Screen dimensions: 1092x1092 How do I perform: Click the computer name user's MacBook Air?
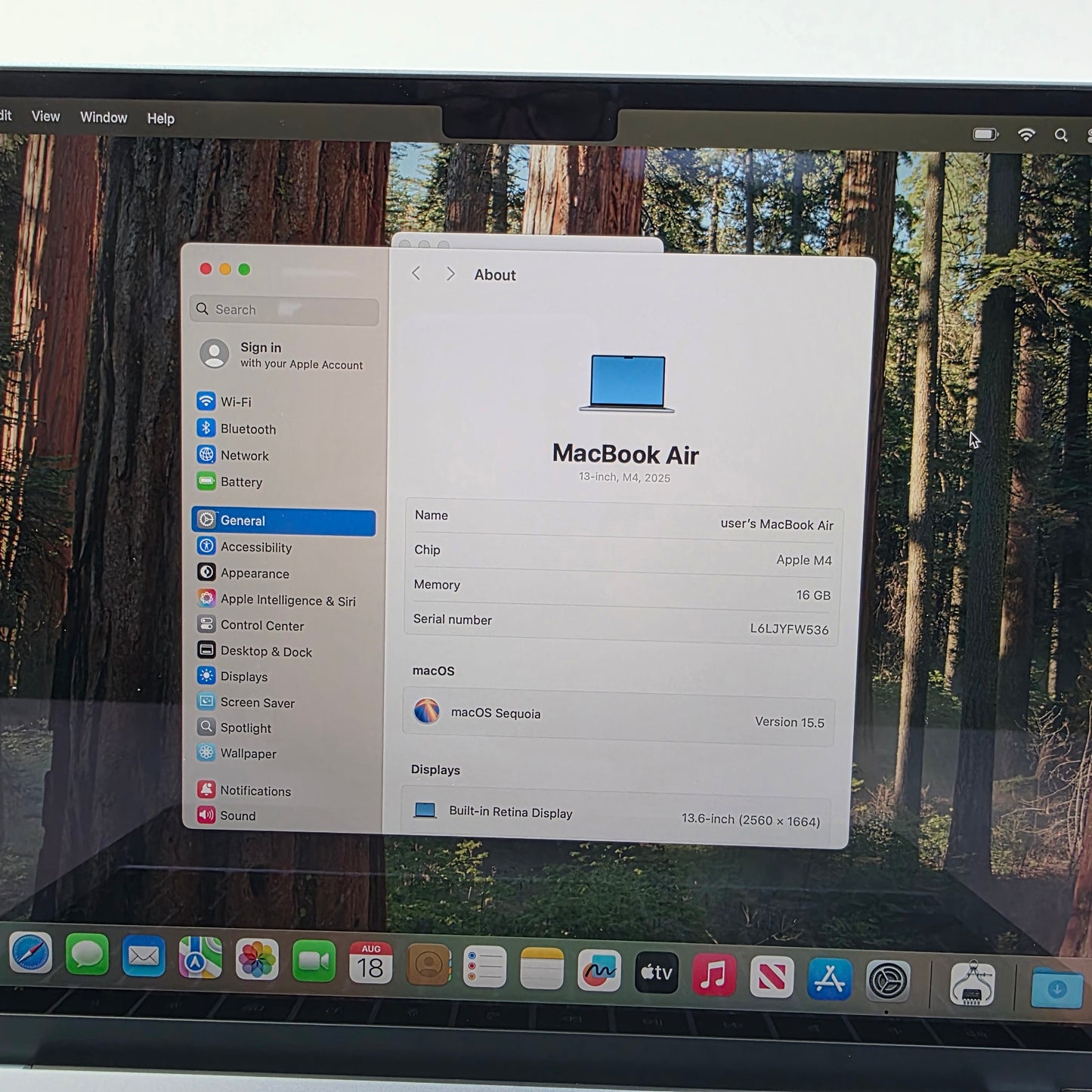pos(777,524)
